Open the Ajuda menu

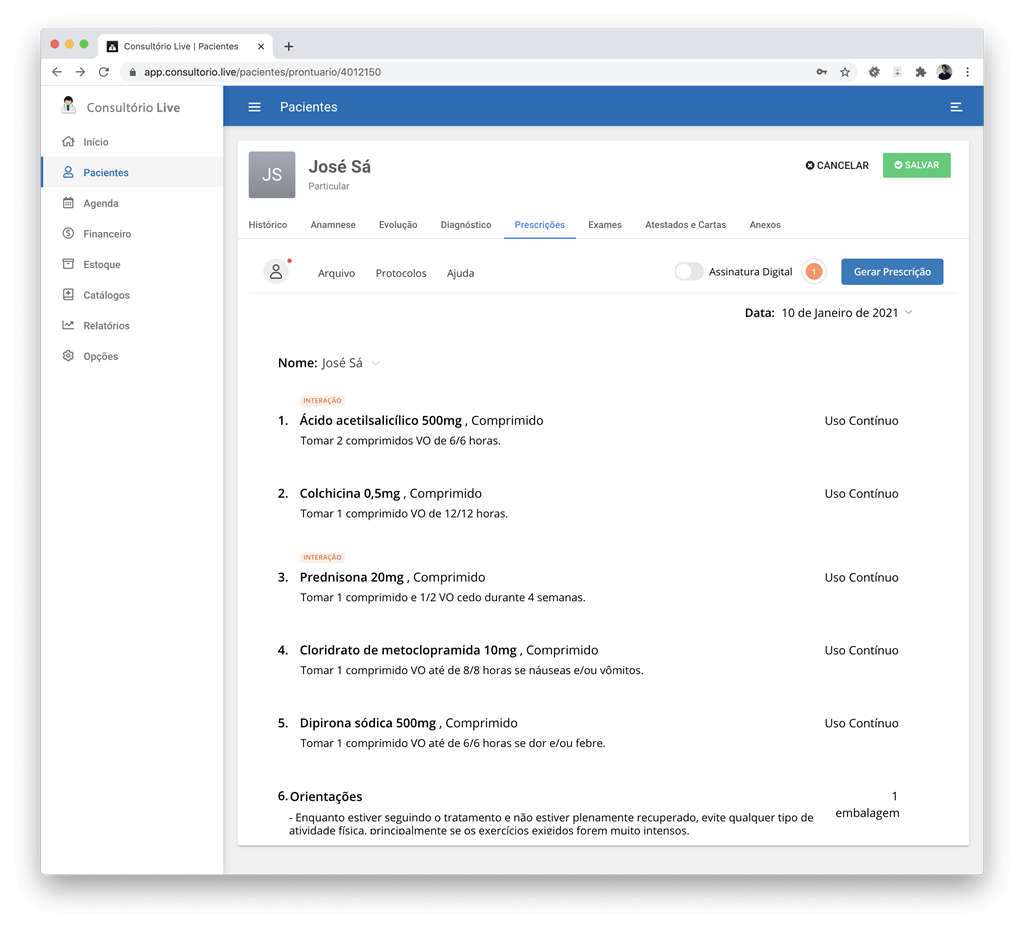pos(460,273)
